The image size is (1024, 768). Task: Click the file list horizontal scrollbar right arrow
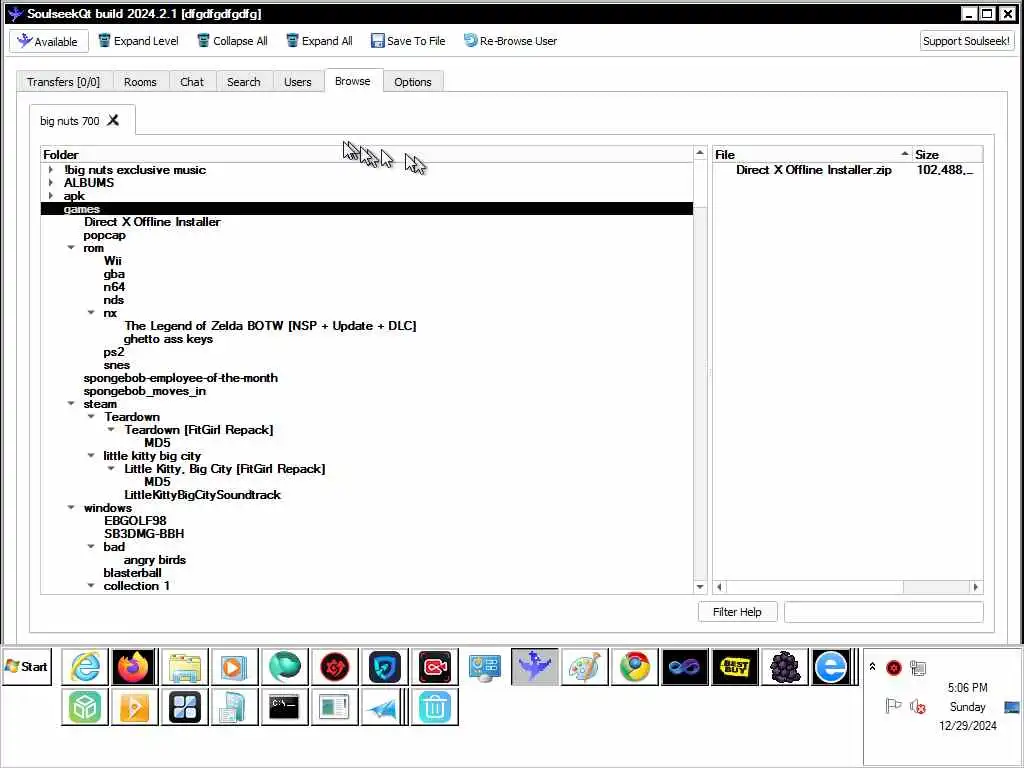[x=976, y=586]
